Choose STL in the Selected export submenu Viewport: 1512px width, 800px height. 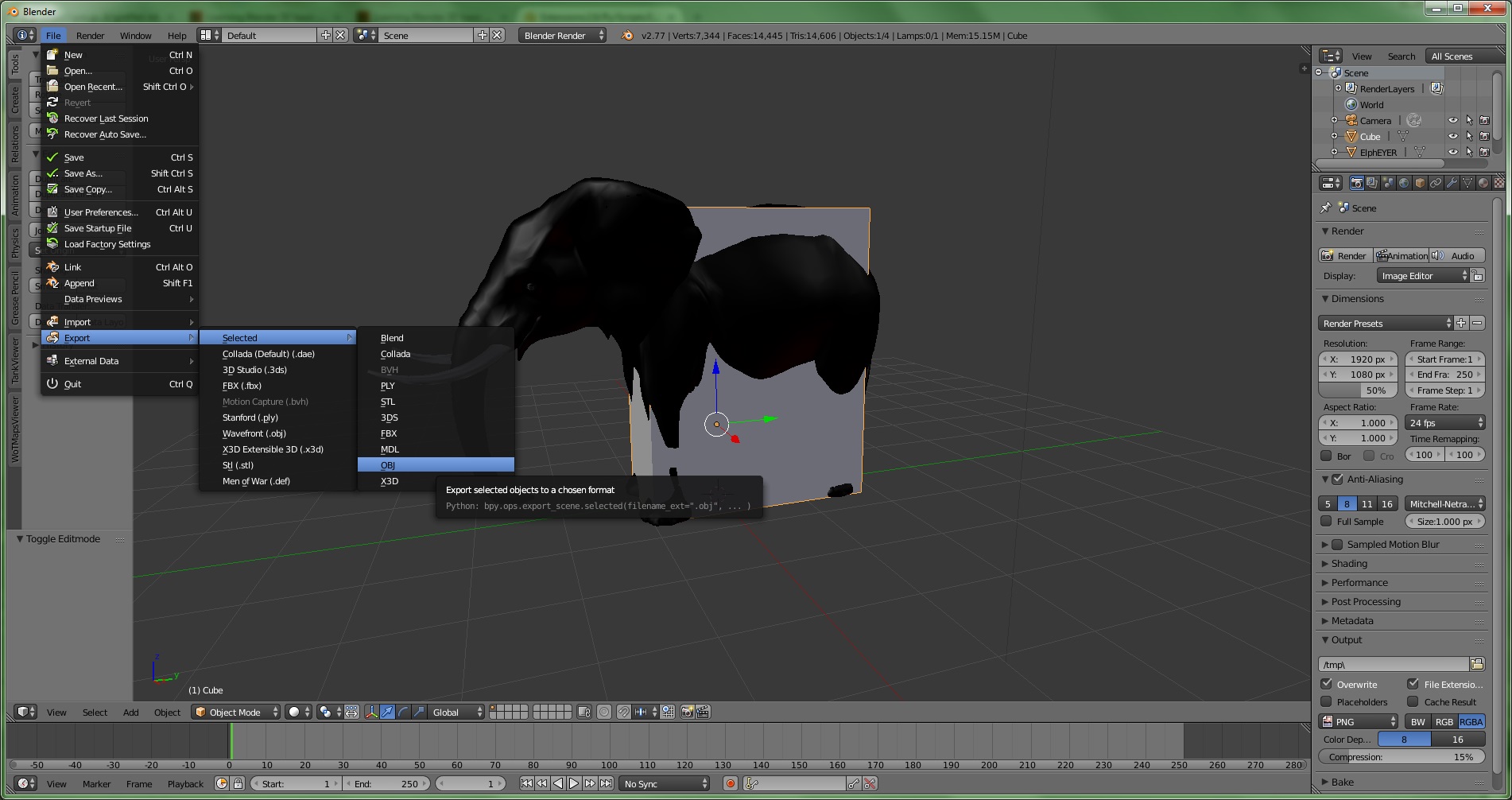[436, 401]
